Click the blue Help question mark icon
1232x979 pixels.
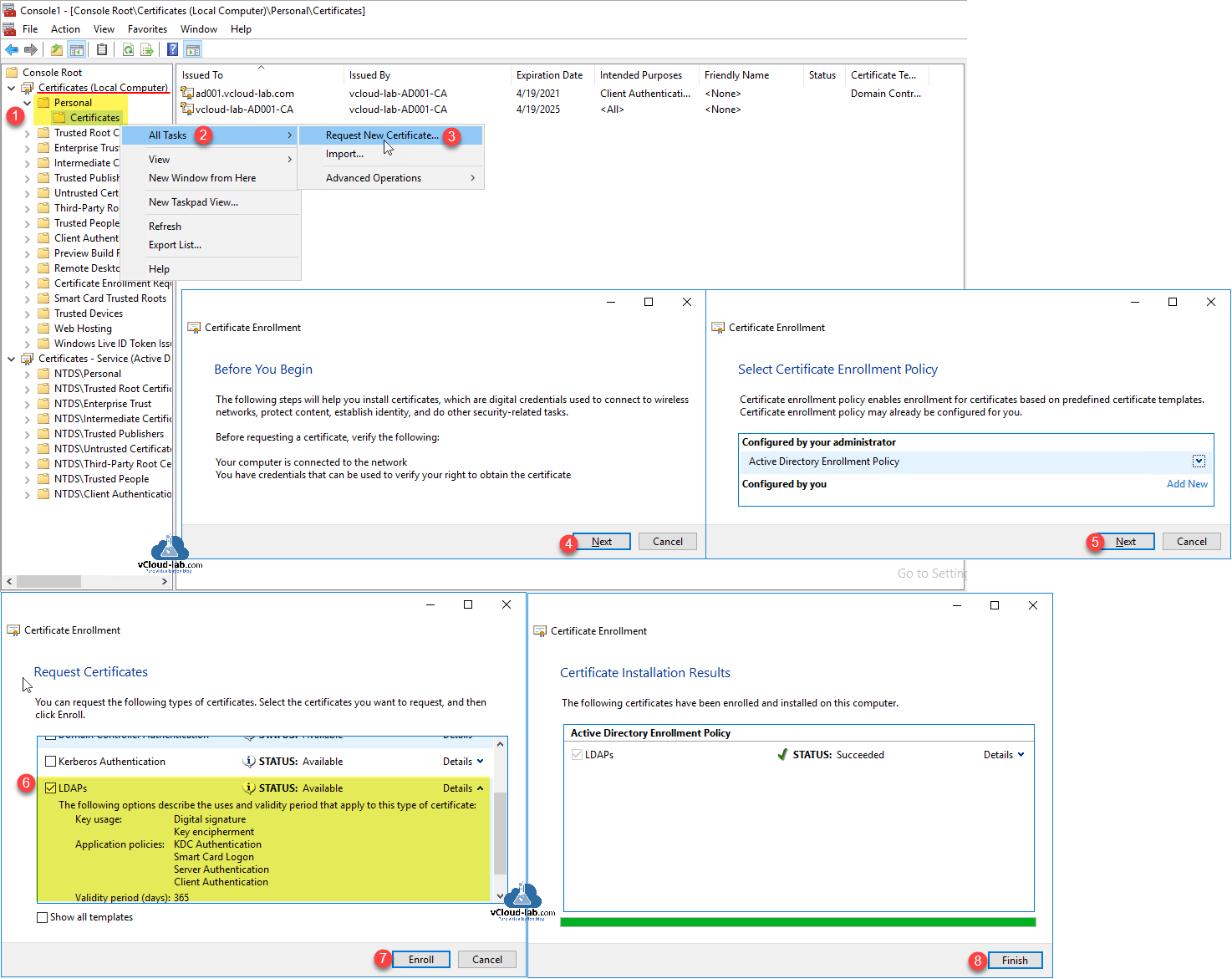pyautogui.click(x=172, y=49)
